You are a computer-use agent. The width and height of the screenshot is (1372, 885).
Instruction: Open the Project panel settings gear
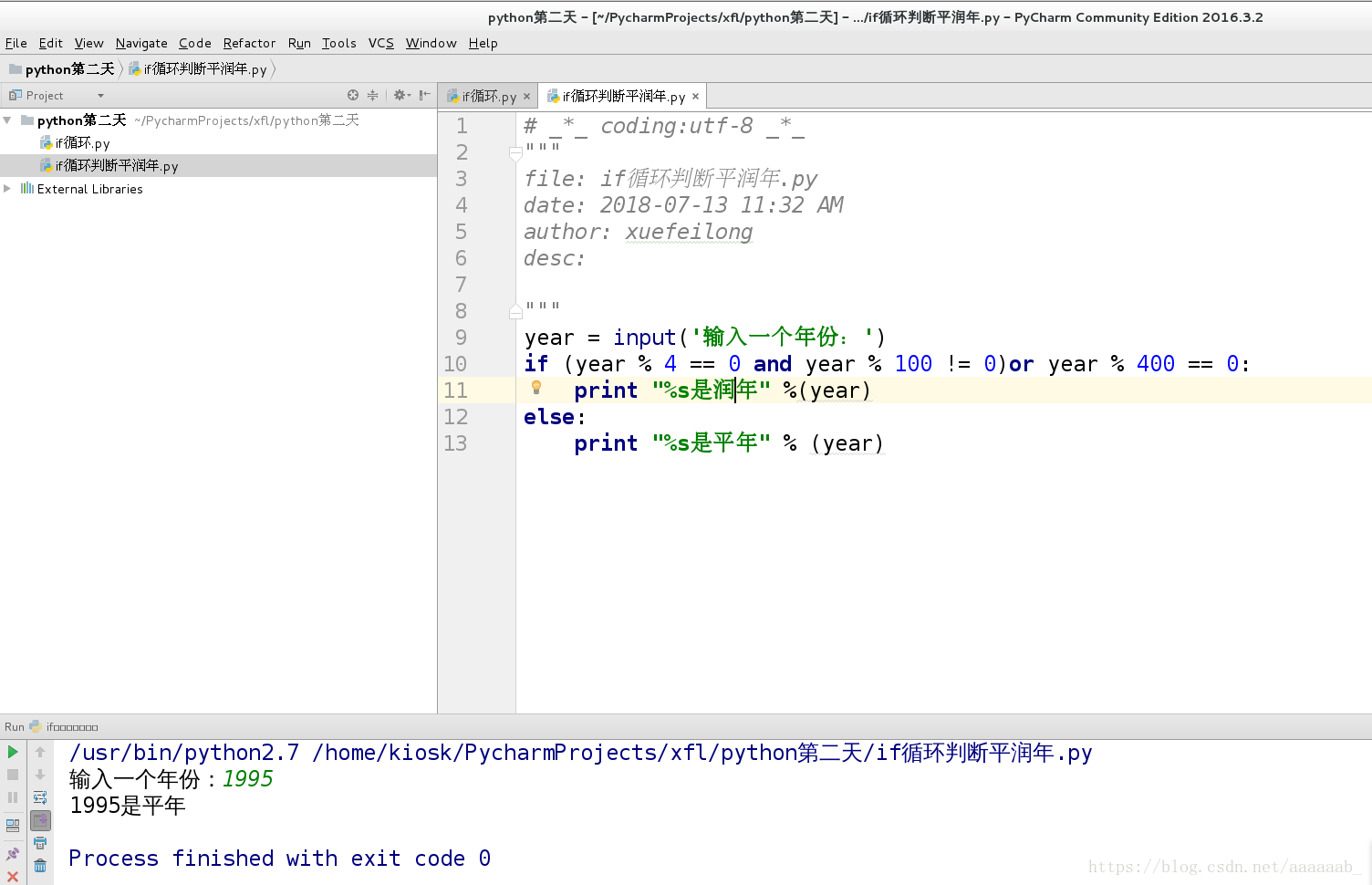401,95
